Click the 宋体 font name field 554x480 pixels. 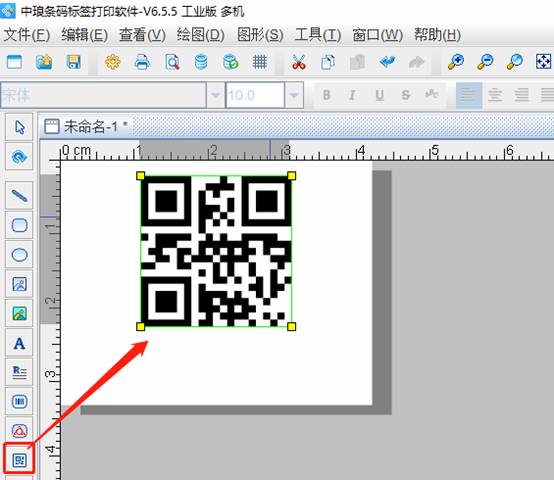tap(104, 95)
